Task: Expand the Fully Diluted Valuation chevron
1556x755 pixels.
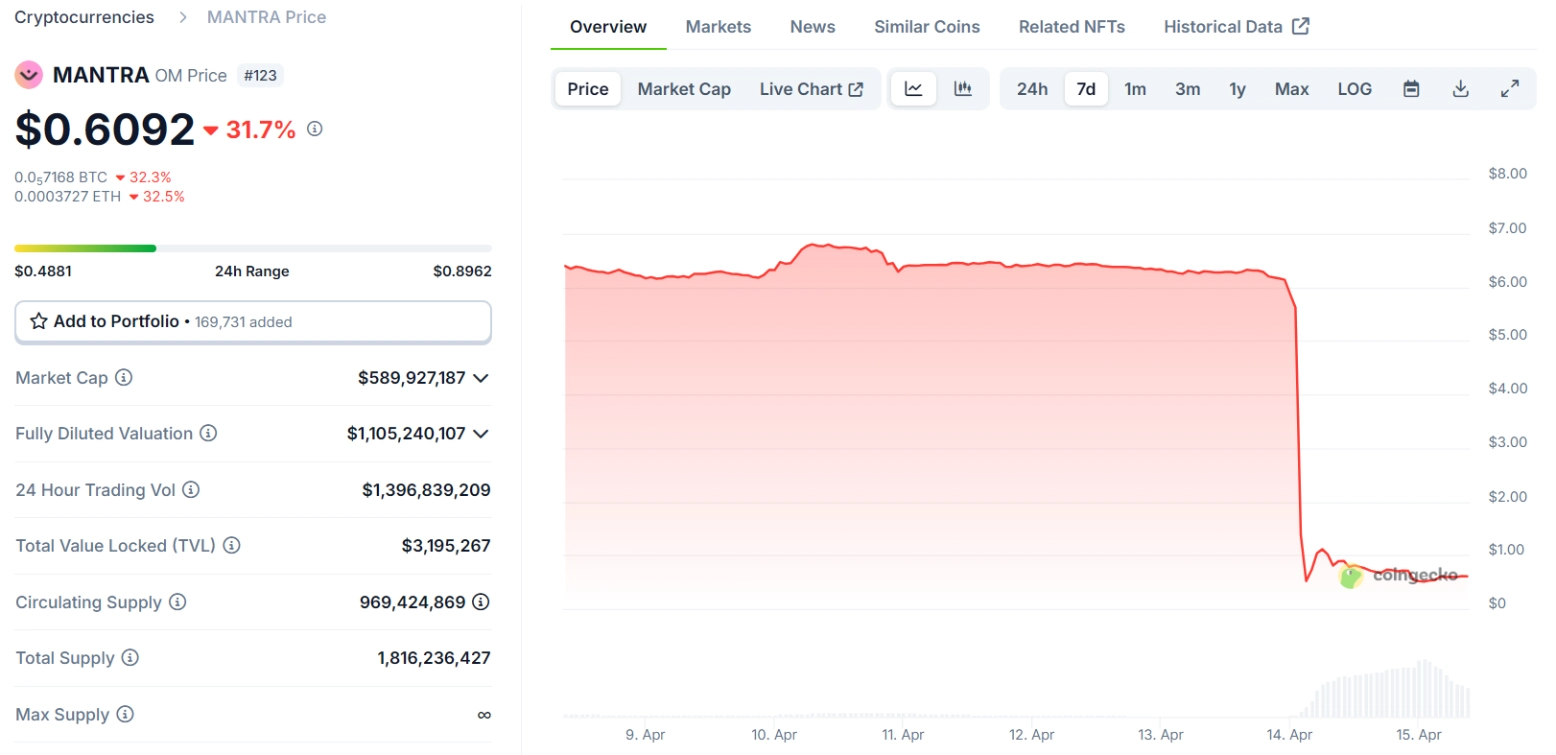Action: coord(481,434)
